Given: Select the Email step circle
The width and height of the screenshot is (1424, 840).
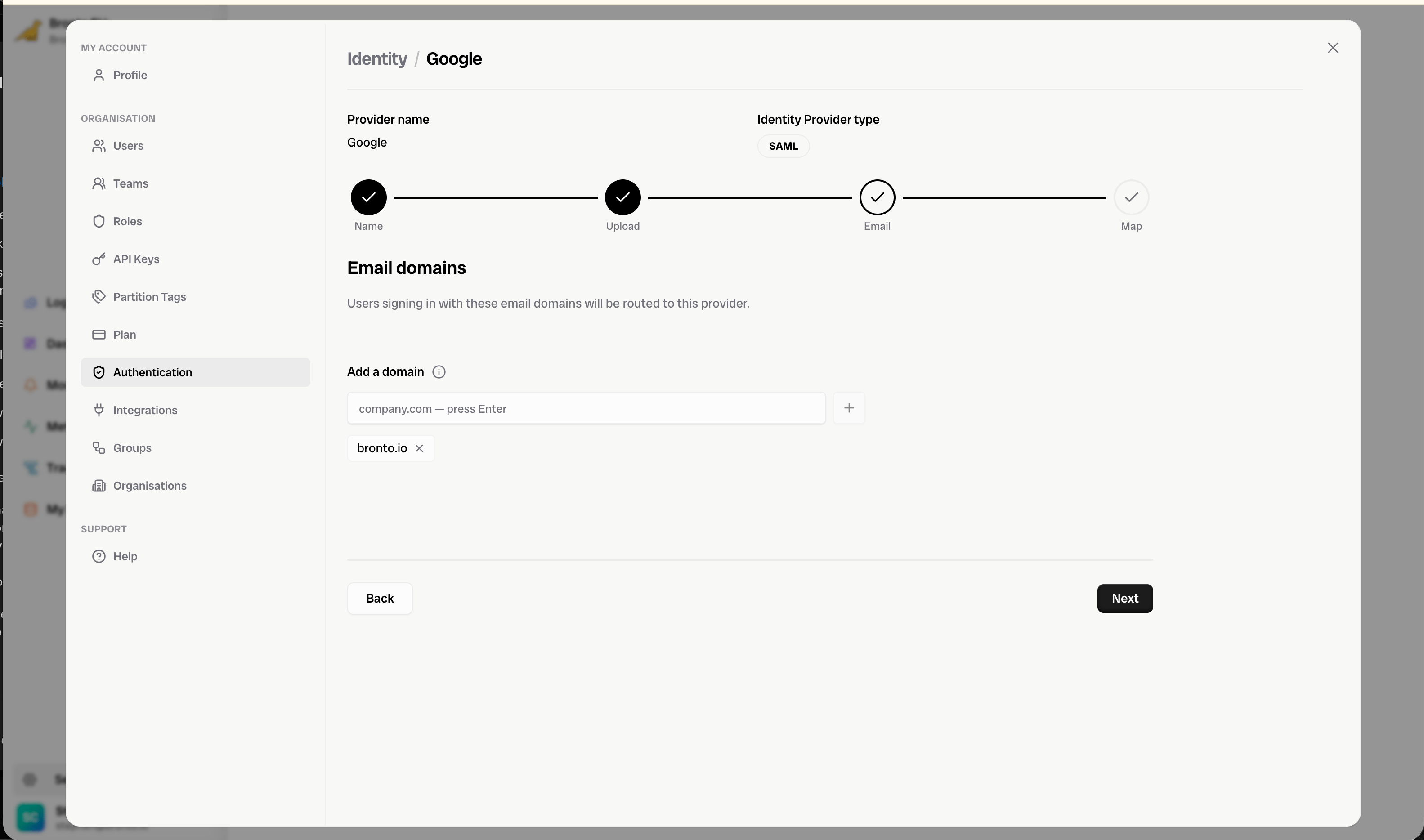Looking at the screenshot, I should (x=877, y=197).
